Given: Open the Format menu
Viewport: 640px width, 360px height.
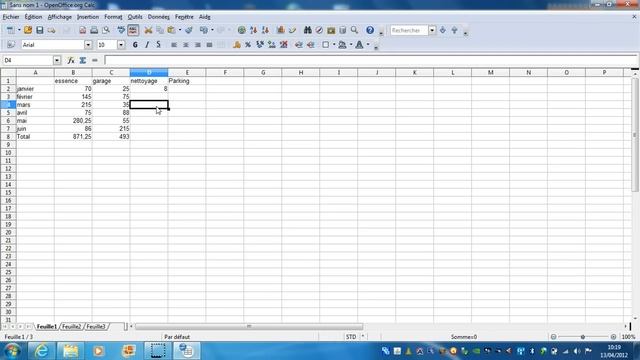Looking at the screenshot, I should 113,17.
